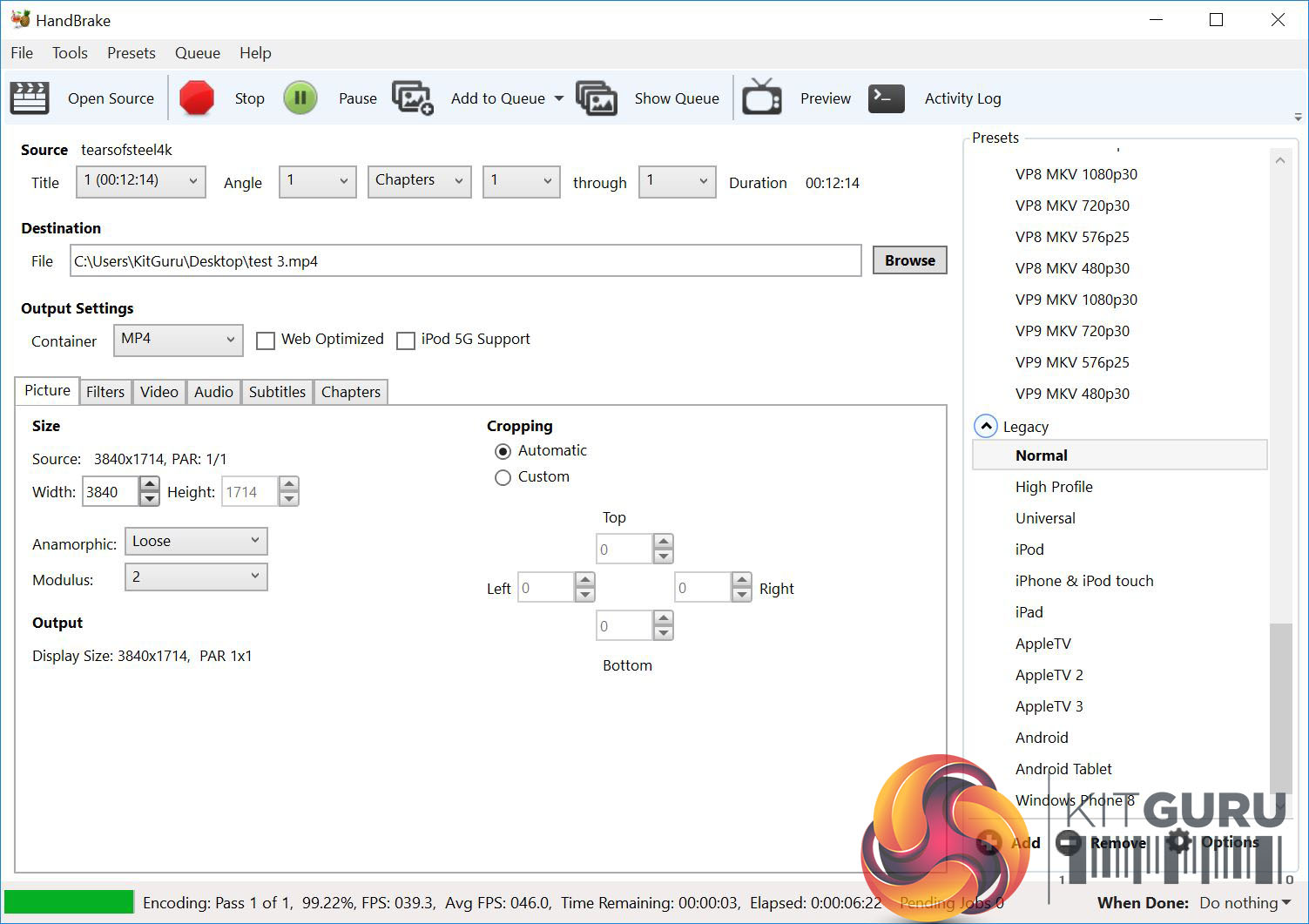Screen dimensions: 1309x924
Task: Click the Activity Log terminal icon
Action: click(x=887, y=98)
